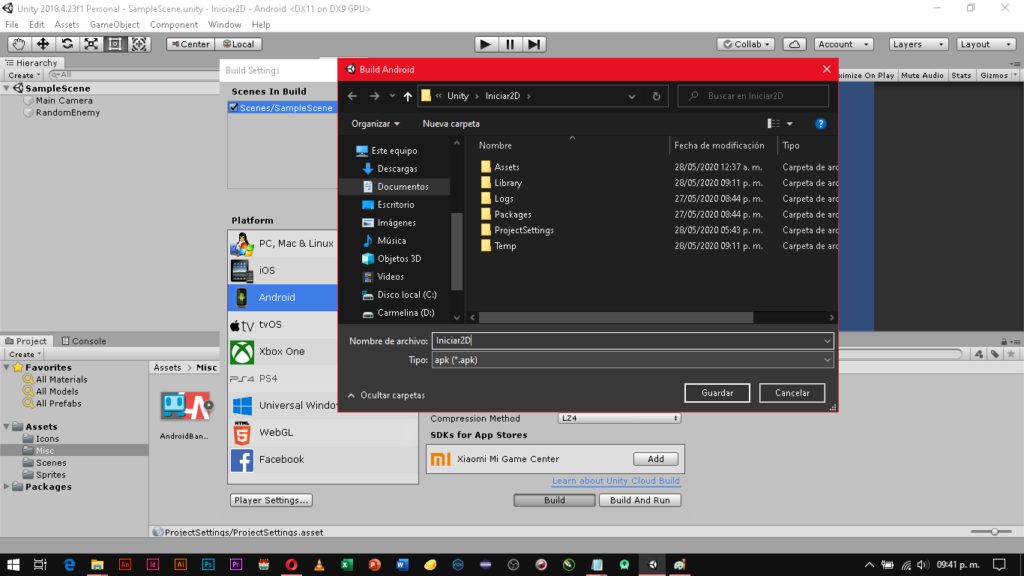
Task: Collapse folders with Ocultar carpetas
Action: (386, 395)
